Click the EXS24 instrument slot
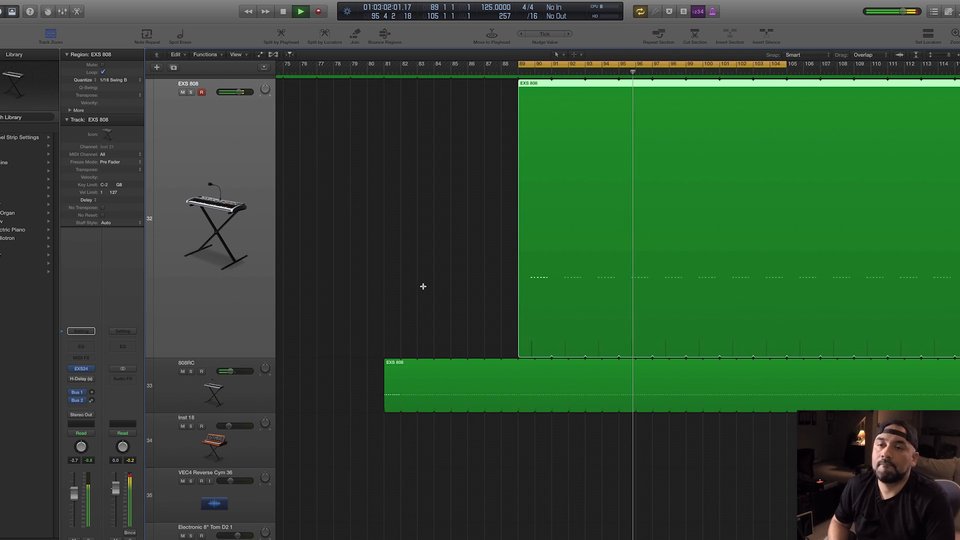This screenshot has height=540, width=960. [81, 369]
